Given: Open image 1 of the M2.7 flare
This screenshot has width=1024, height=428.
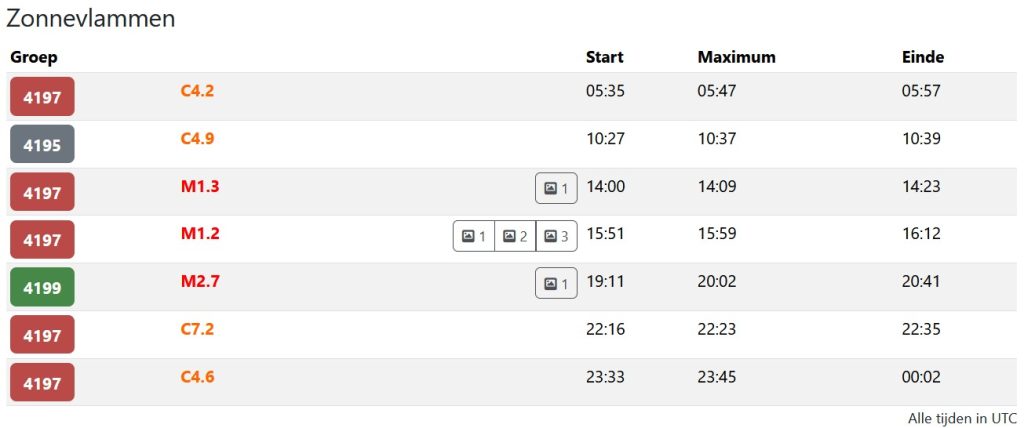Looking at the screenshot, I should pyautogui.click(x=556, y=284).
